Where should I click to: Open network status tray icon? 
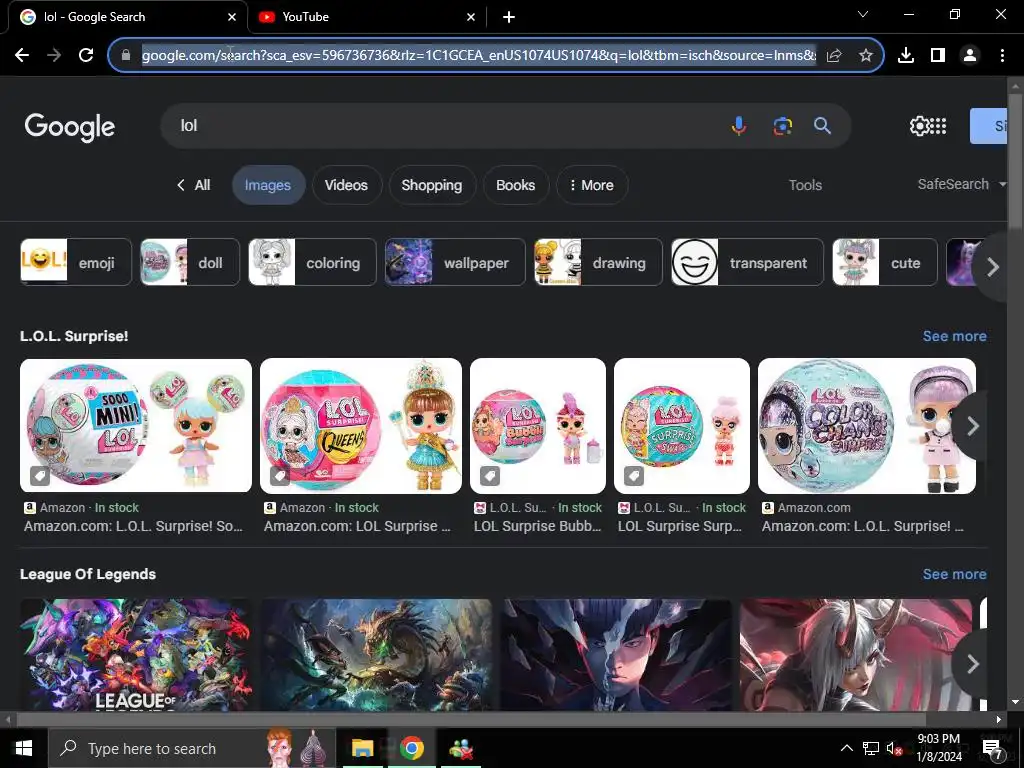(871, 748)
